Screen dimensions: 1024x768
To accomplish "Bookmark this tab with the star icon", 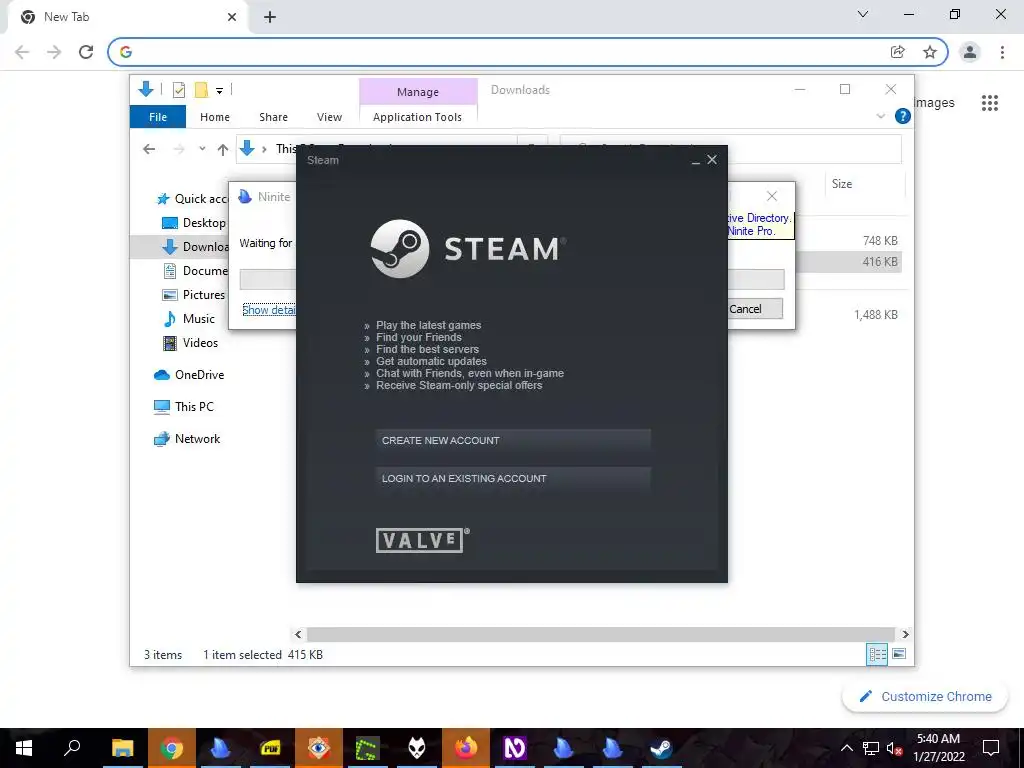I will [x=930, y=52].
